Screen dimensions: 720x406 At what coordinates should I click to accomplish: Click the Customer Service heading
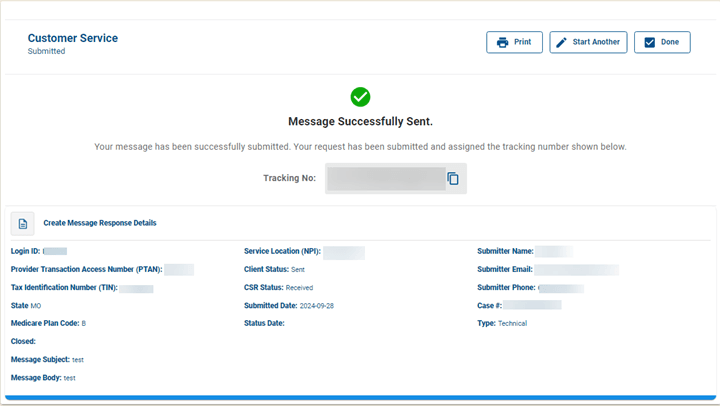pyautogui.click(x=73, y=38)
